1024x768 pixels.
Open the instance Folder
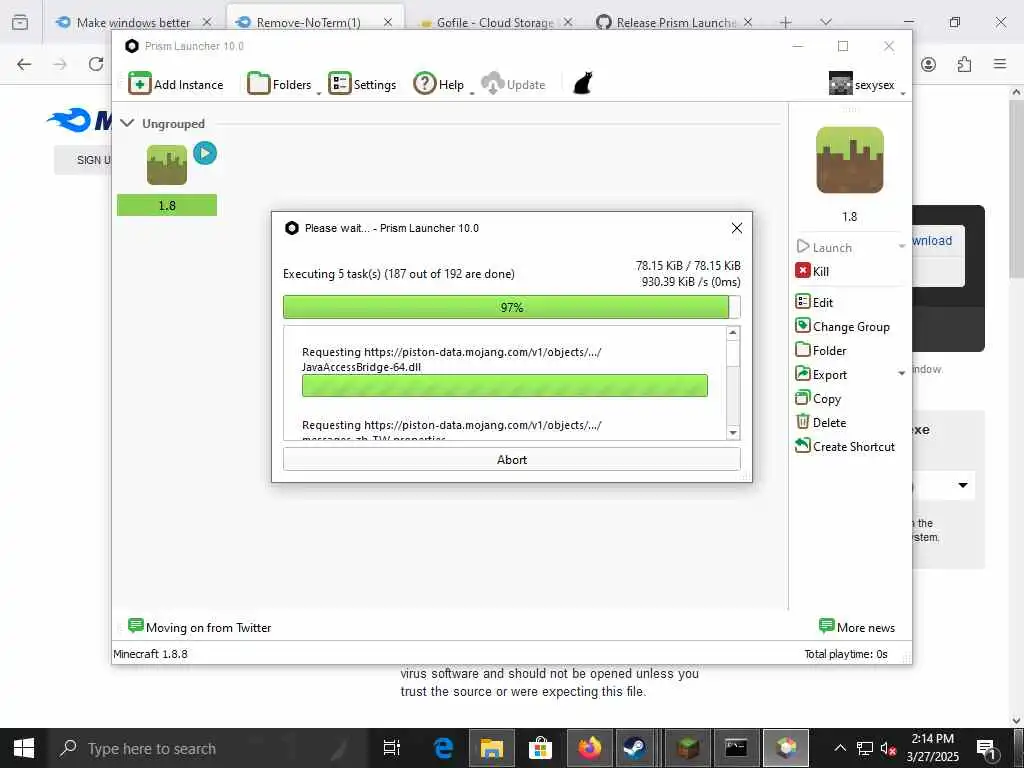tap(821, 351)
